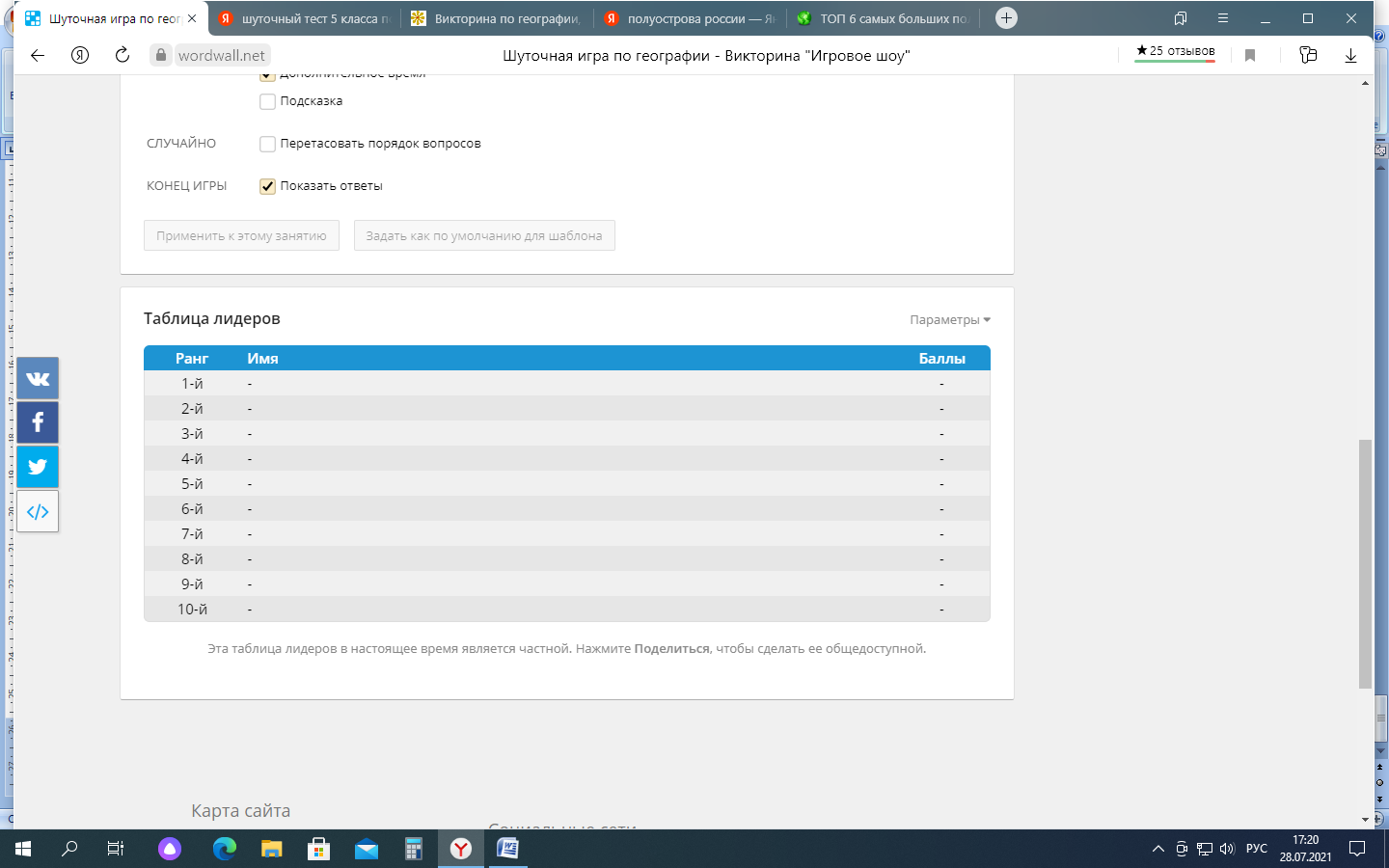
Task: Click the site lock icon
Action: point(161,55)
